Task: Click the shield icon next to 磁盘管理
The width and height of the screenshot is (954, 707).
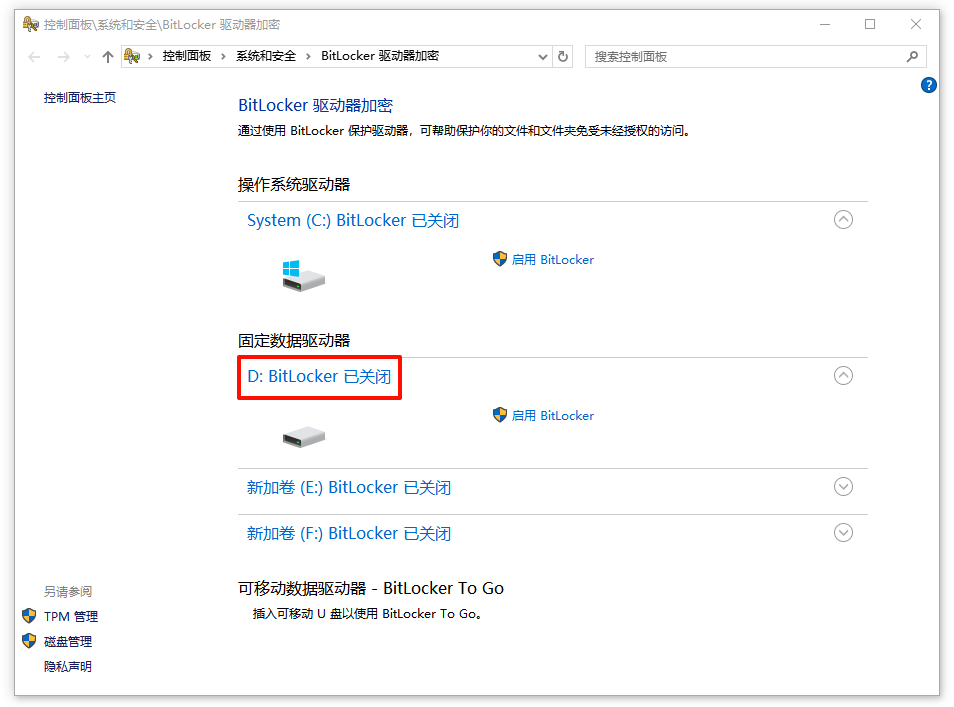Action: 29,641
